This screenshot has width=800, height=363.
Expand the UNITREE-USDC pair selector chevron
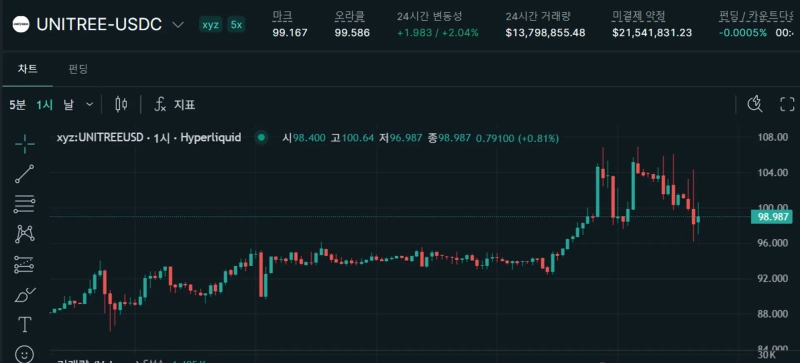(x=178, y=24)
